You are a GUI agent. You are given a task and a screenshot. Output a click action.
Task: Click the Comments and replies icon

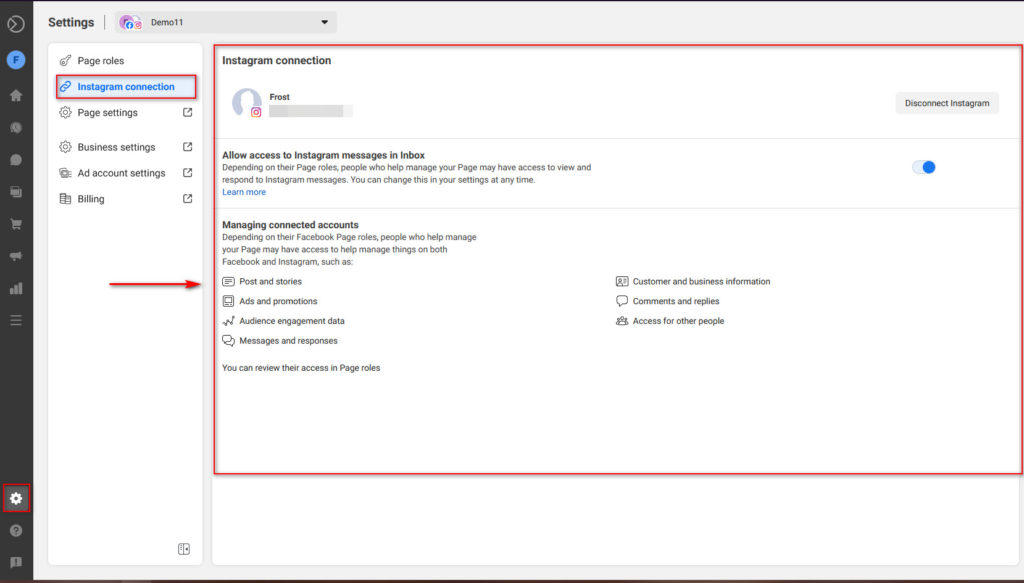coord(622,301)
